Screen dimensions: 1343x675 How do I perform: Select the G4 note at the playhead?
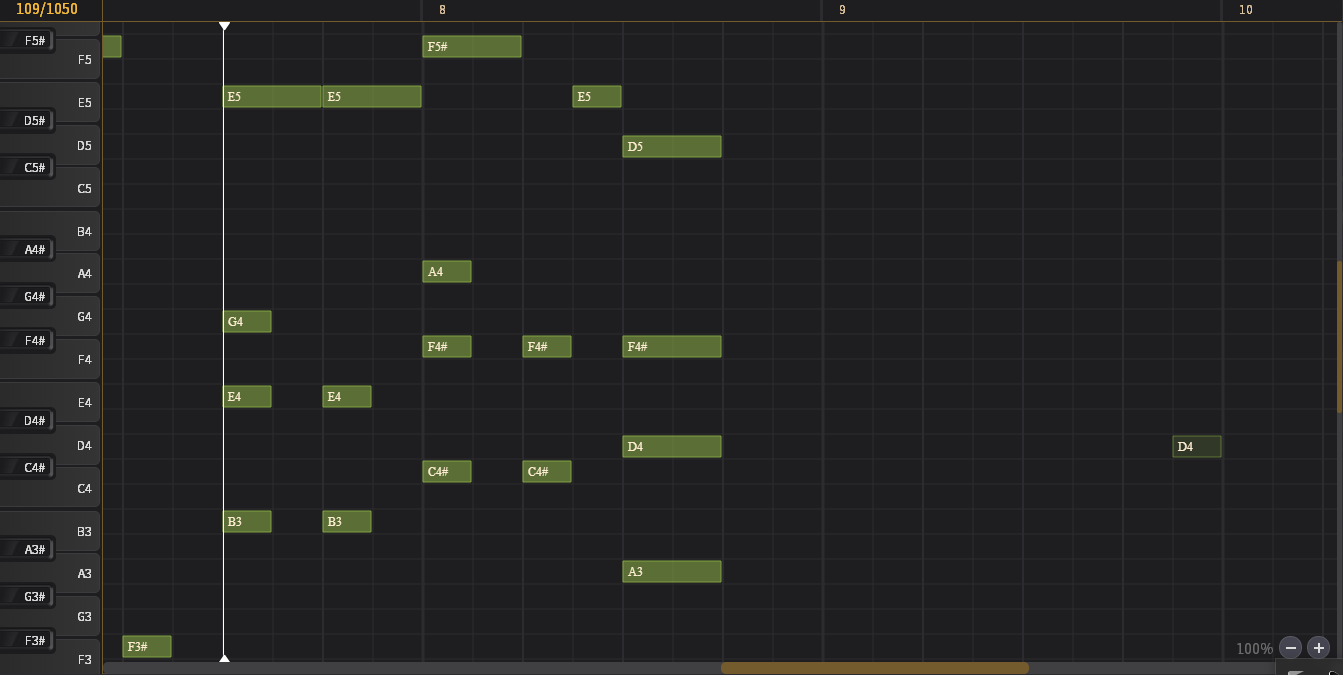[x=247, y=322]
